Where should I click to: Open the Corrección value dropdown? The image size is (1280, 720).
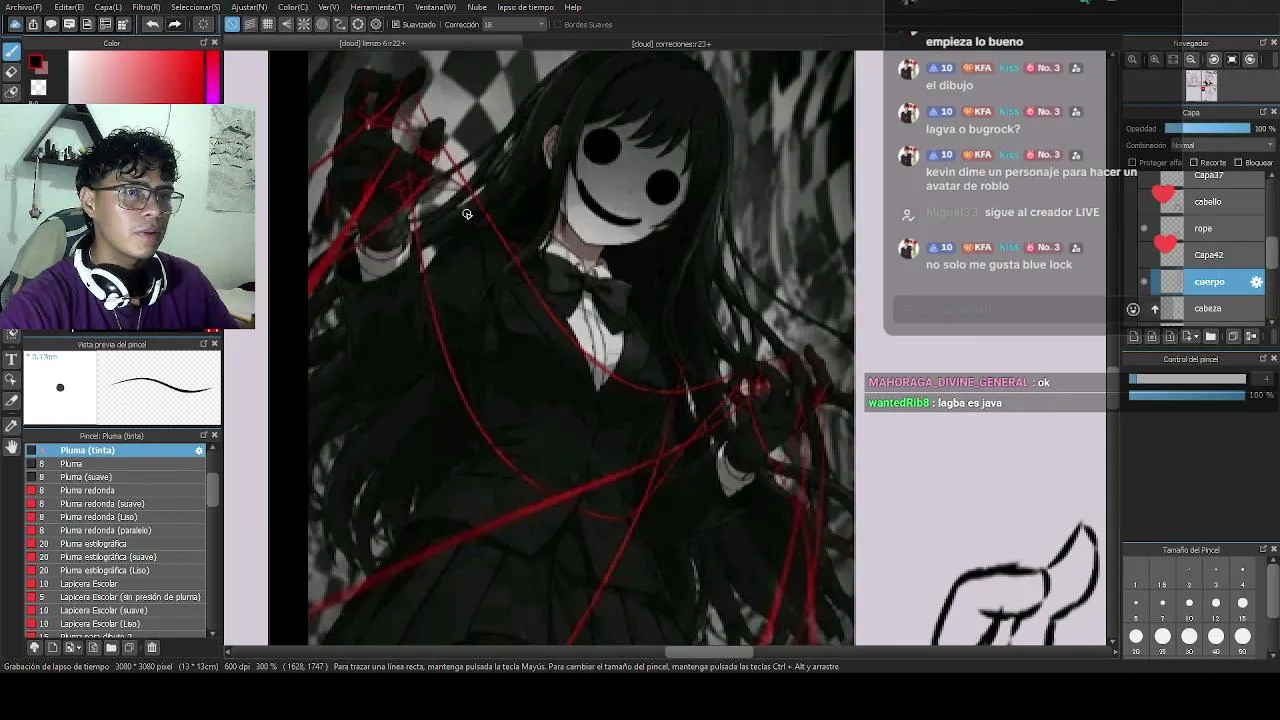coord(514,24)
